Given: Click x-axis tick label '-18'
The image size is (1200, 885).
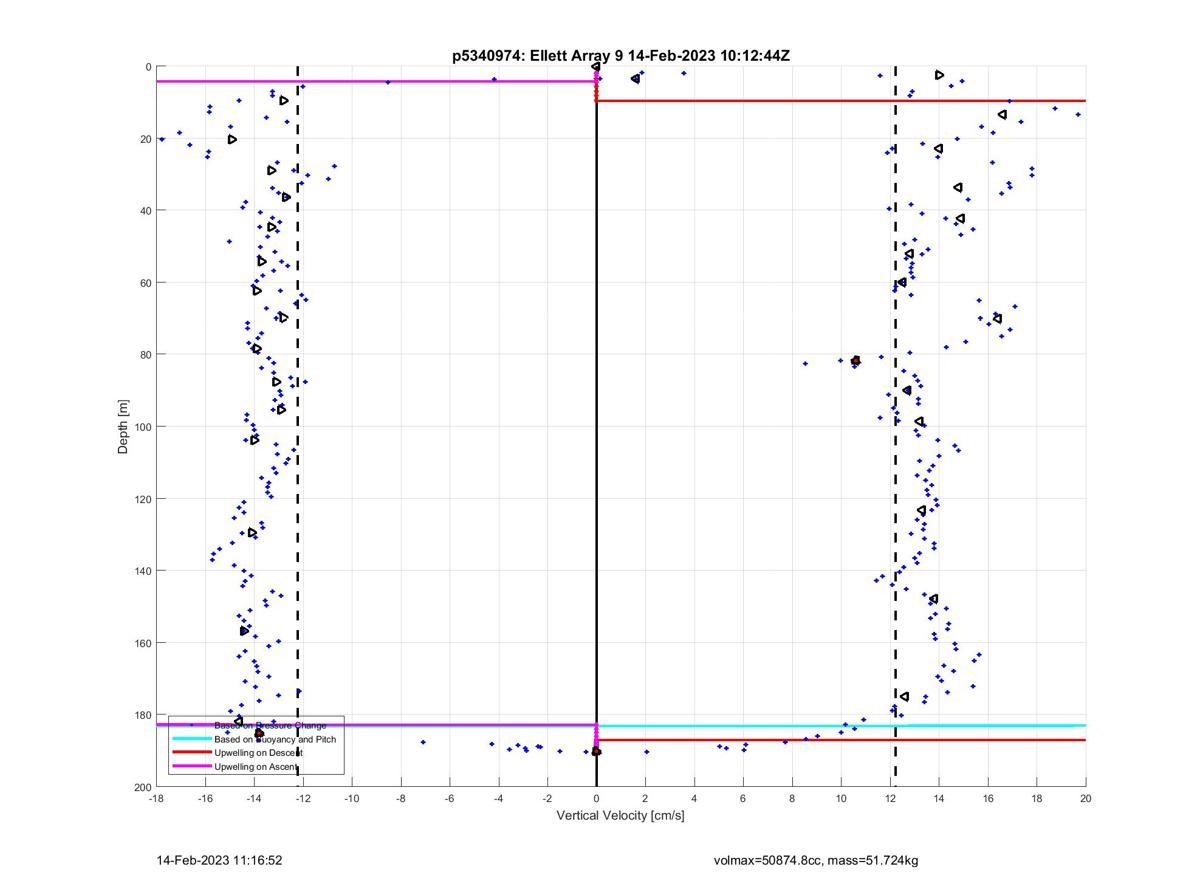Looking at the screenshot, I should point(156,798).
